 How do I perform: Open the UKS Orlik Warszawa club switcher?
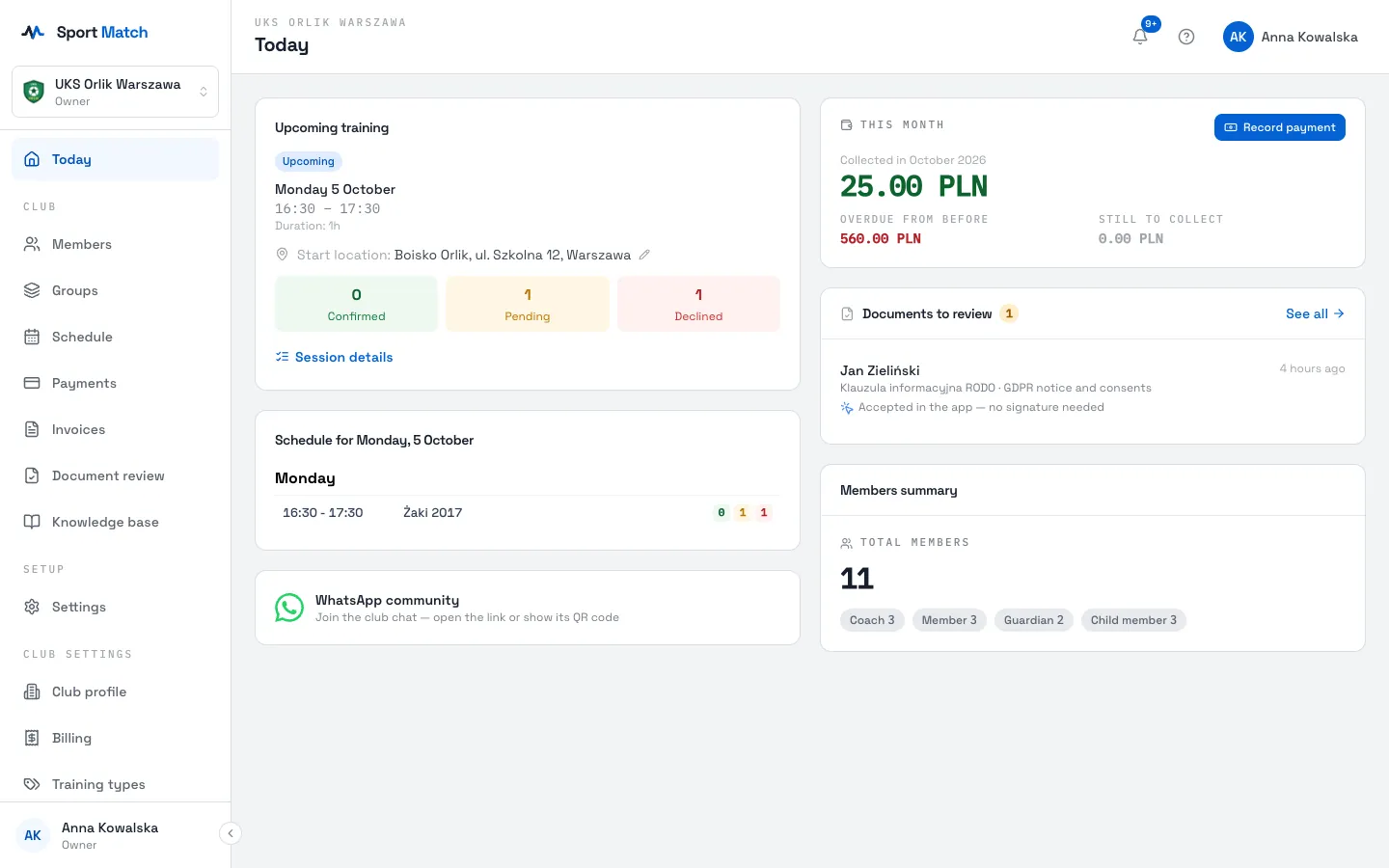[x=115, y=92]
